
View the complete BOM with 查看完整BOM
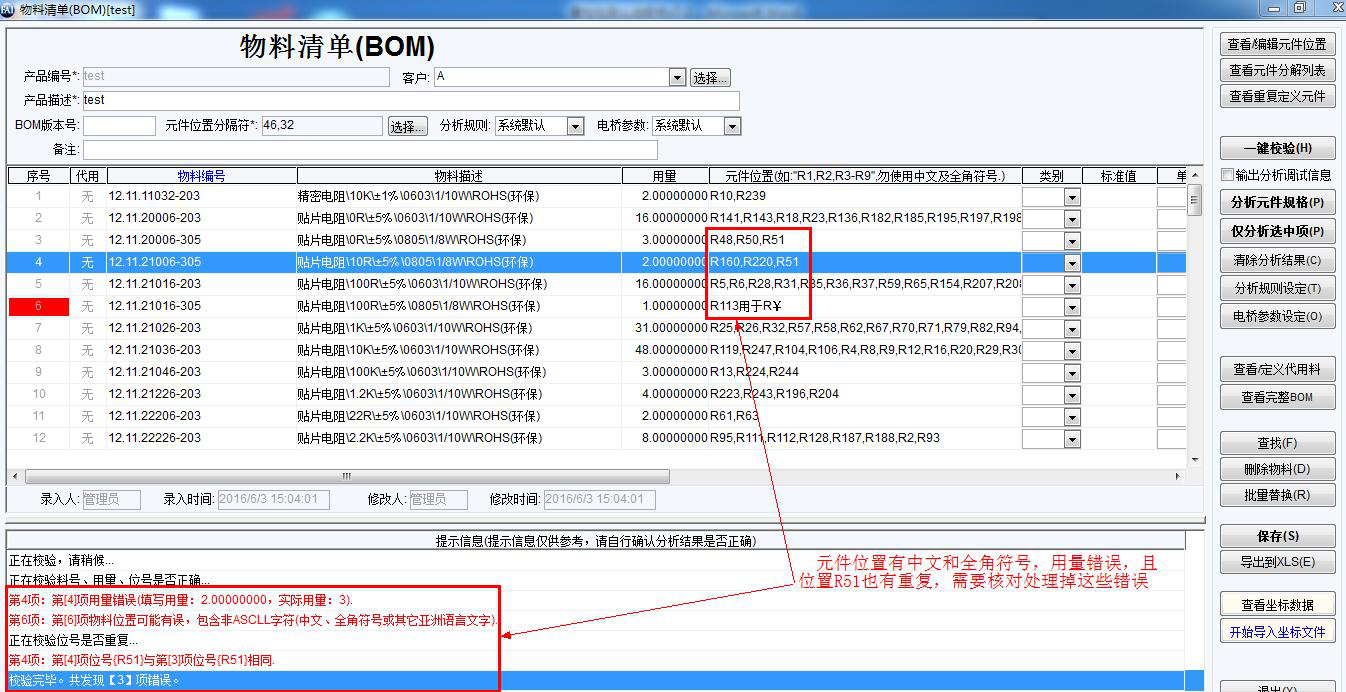click(x=1275, y=396)
